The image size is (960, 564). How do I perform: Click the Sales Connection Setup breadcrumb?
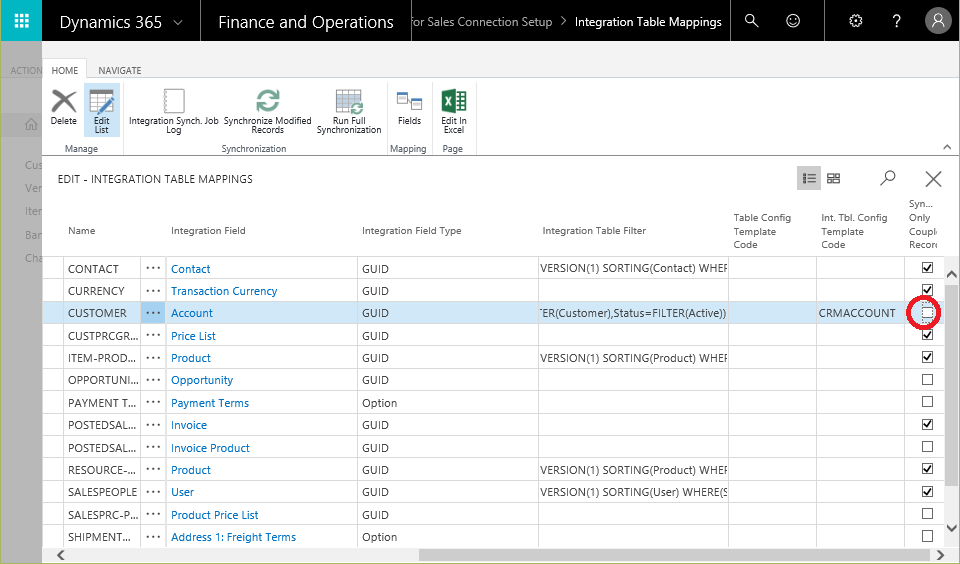tap(482, 22)
